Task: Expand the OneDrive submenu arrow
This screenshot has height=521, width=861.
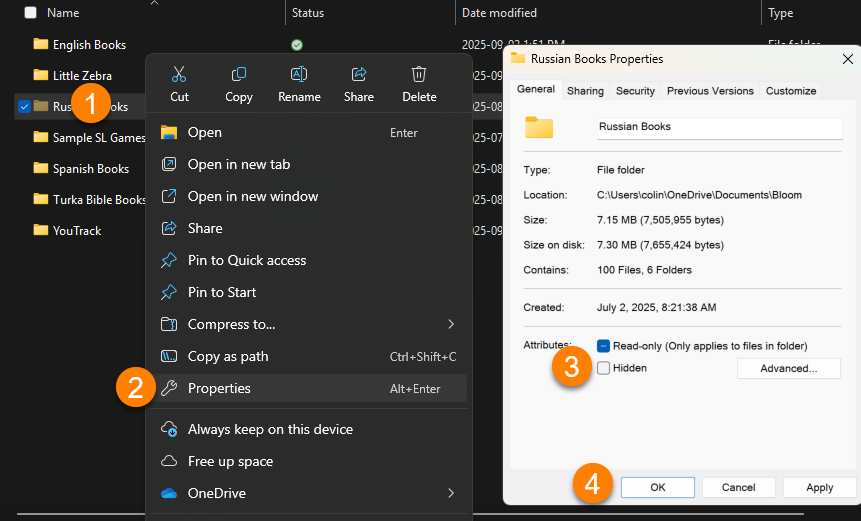Action: coord(451,493)
